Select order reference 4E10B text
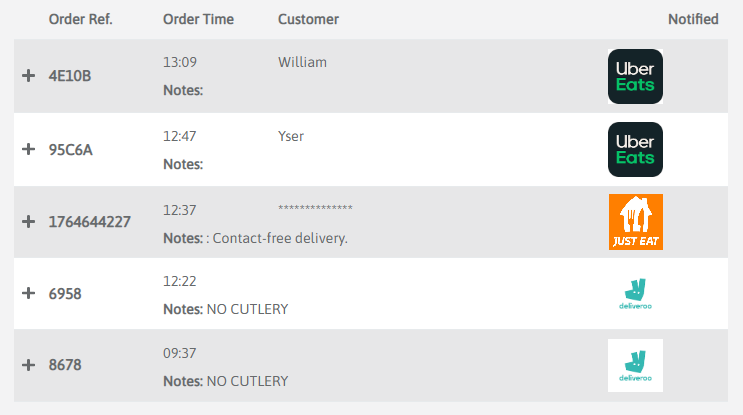This screenshot has width=743, height=415. pos(70,77)
